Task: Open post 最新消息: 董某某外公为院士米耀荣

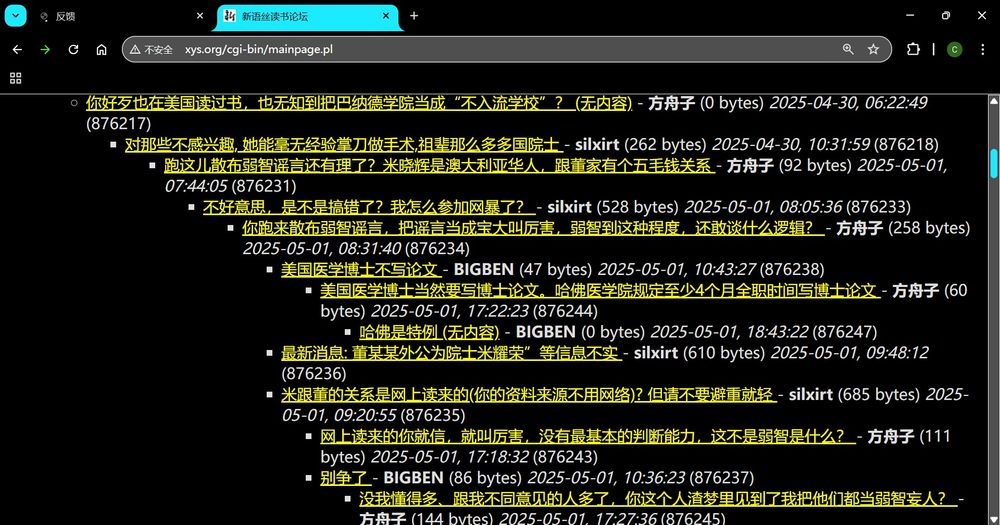Action: [450, 353]
